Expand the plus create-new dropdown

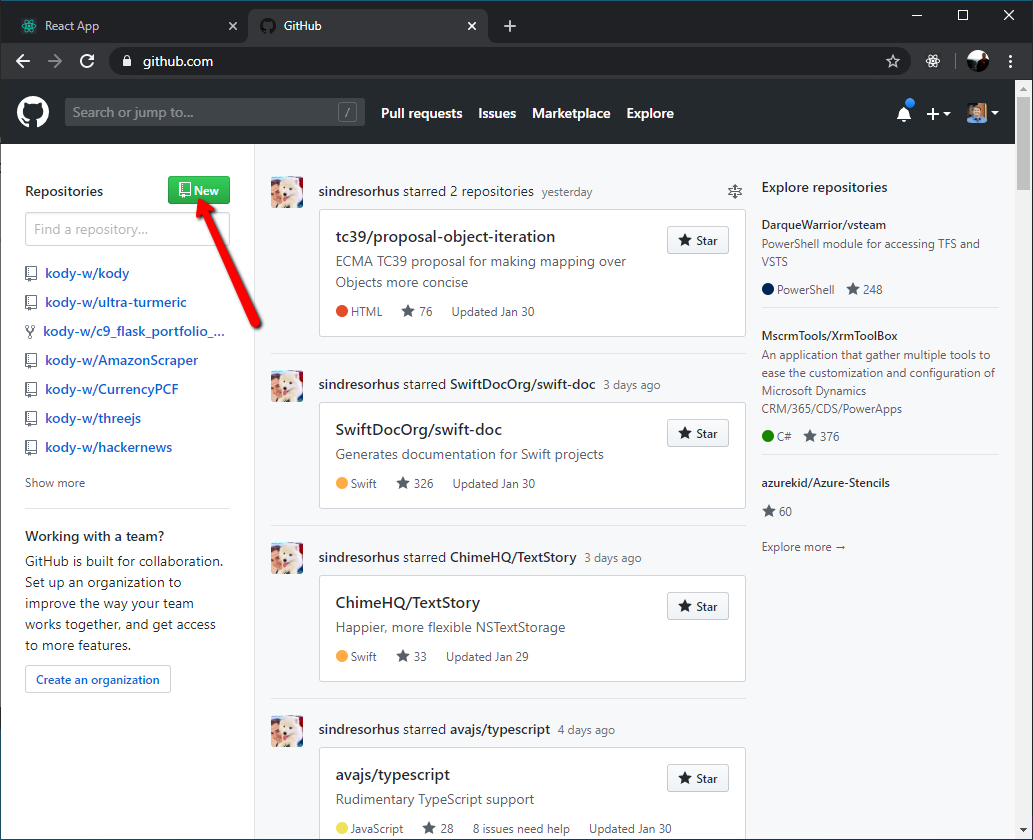tap(938, 113)
